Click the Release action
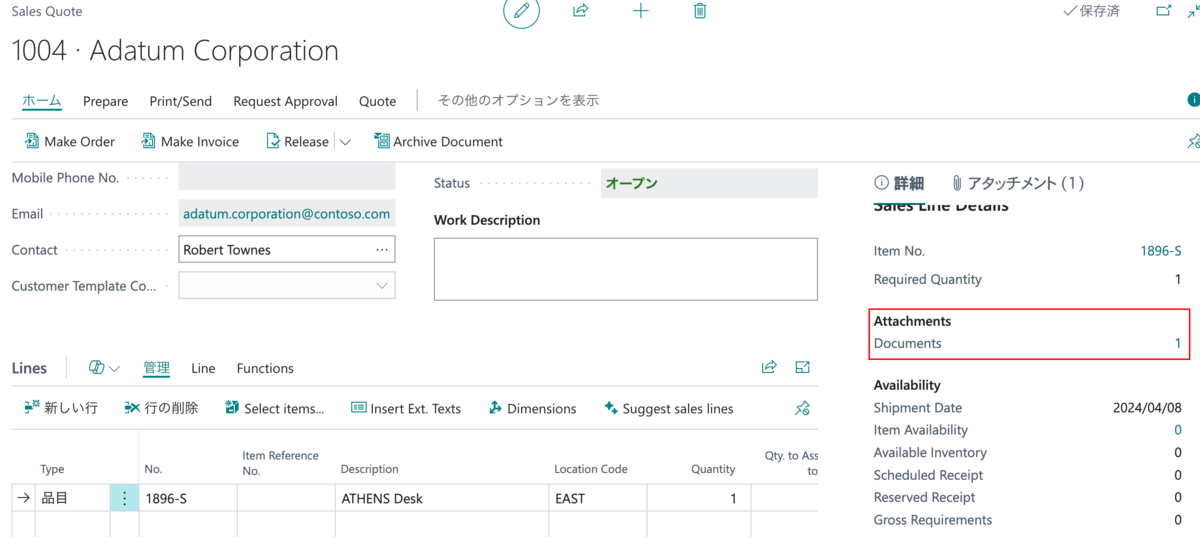This screenshot has height=537, width=1200. coord(297,141)
